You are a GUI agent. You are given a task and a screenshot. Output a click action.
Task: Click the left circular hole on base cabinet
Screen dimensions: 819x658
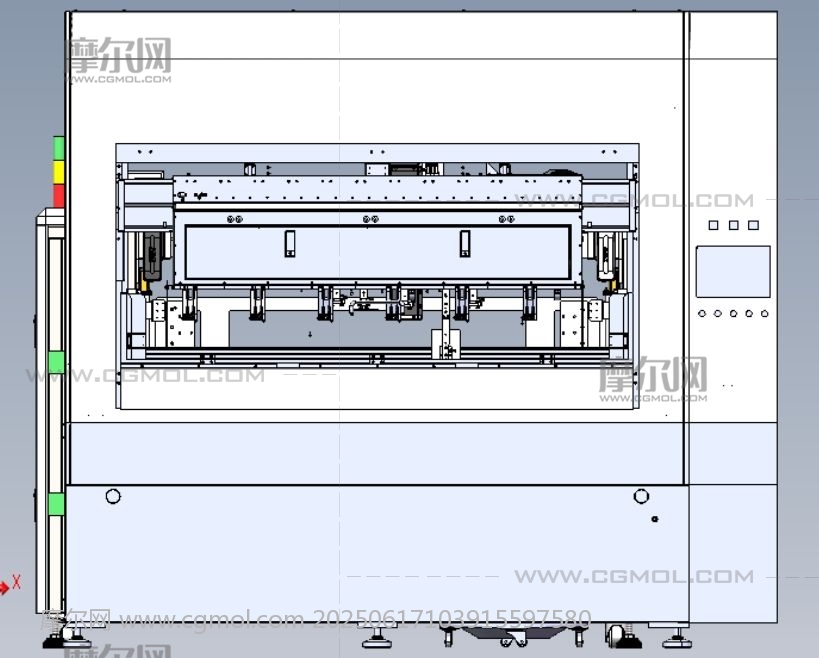pyautogui.click(x=113, y=496)
